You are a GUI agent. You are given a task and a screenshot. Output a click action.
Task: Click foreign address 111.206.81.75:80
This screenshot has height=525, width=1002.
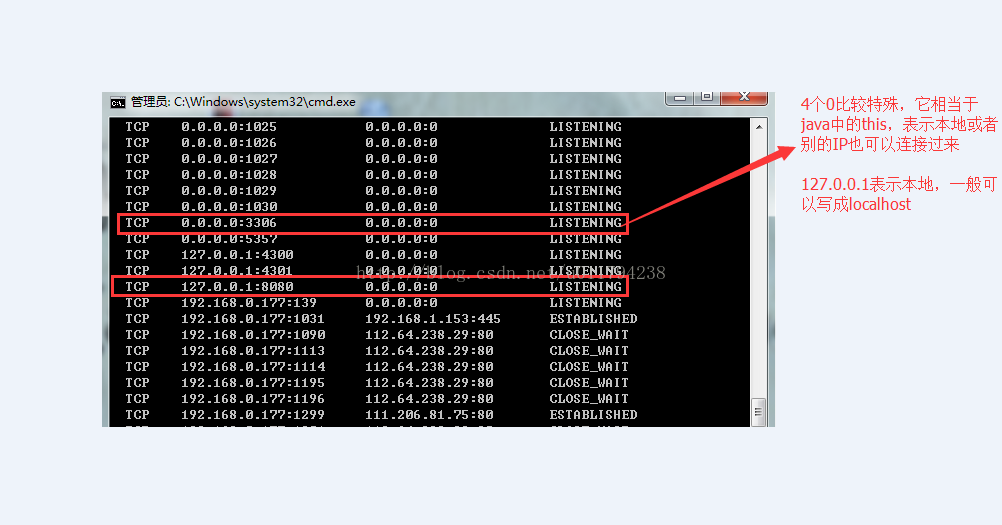(429, 414)
